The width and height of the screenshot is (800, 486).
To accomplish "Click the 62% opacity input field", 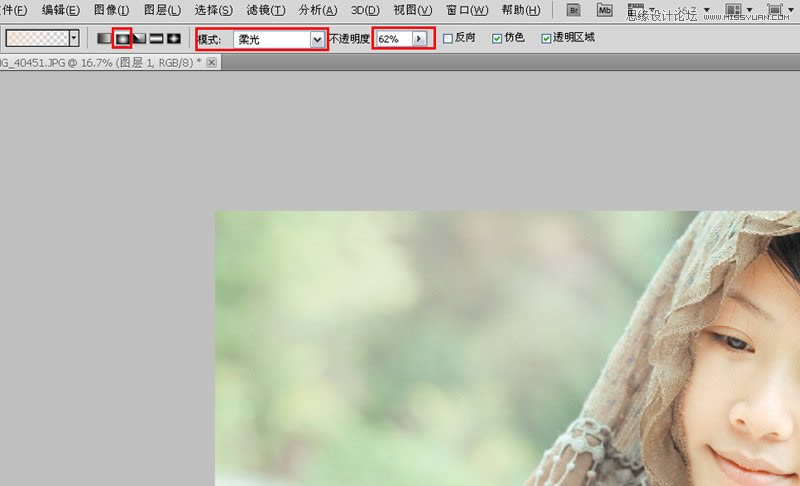I will click(394, 39).
